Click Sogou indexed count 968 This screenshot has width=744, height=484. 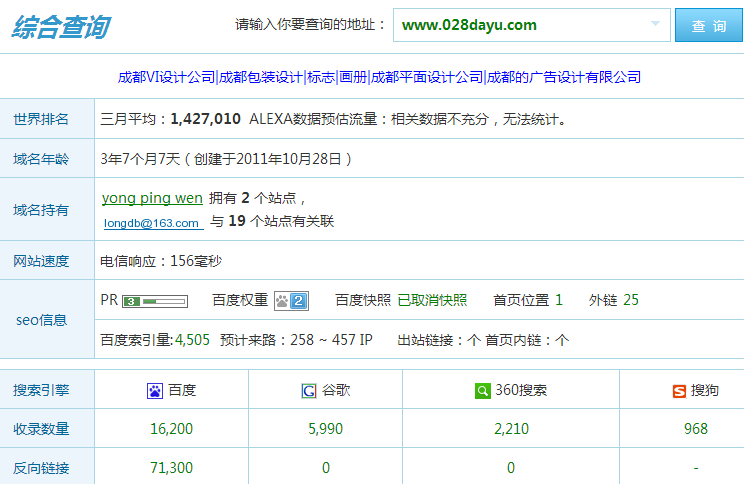[x=695, y=429]
